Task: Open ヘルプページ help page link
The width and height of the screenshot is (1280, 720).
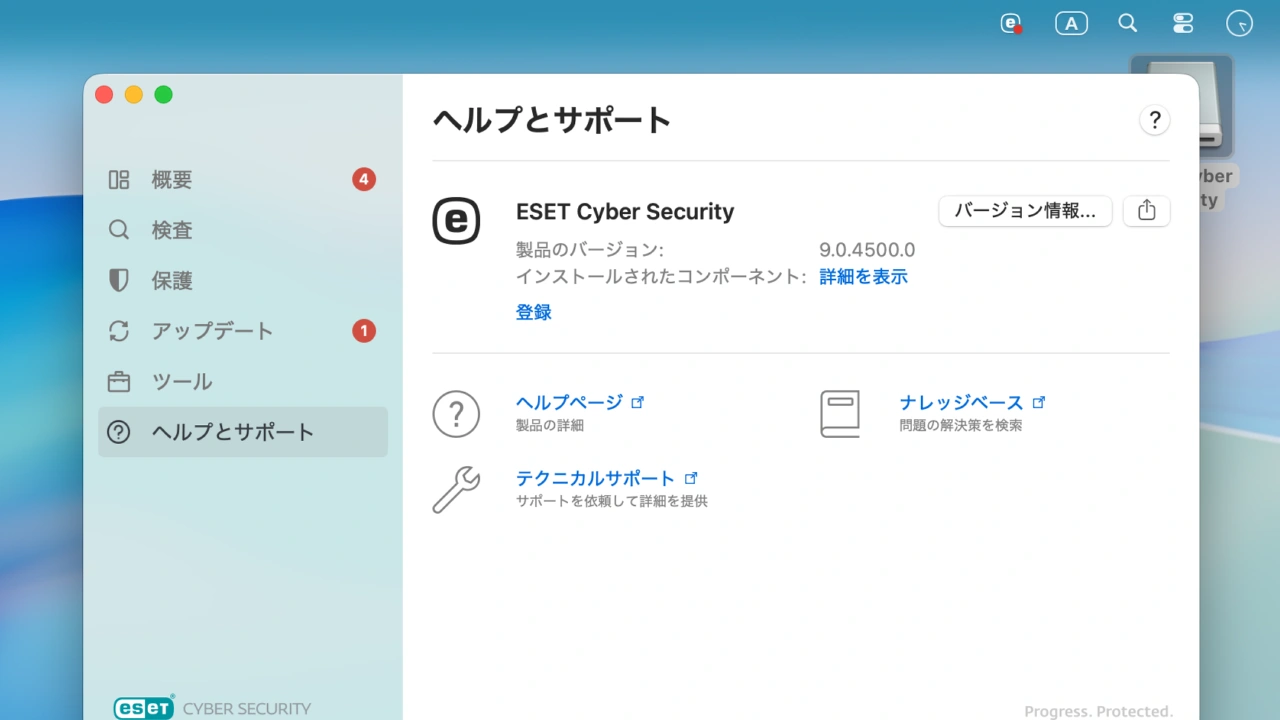Action: point(569,402)
